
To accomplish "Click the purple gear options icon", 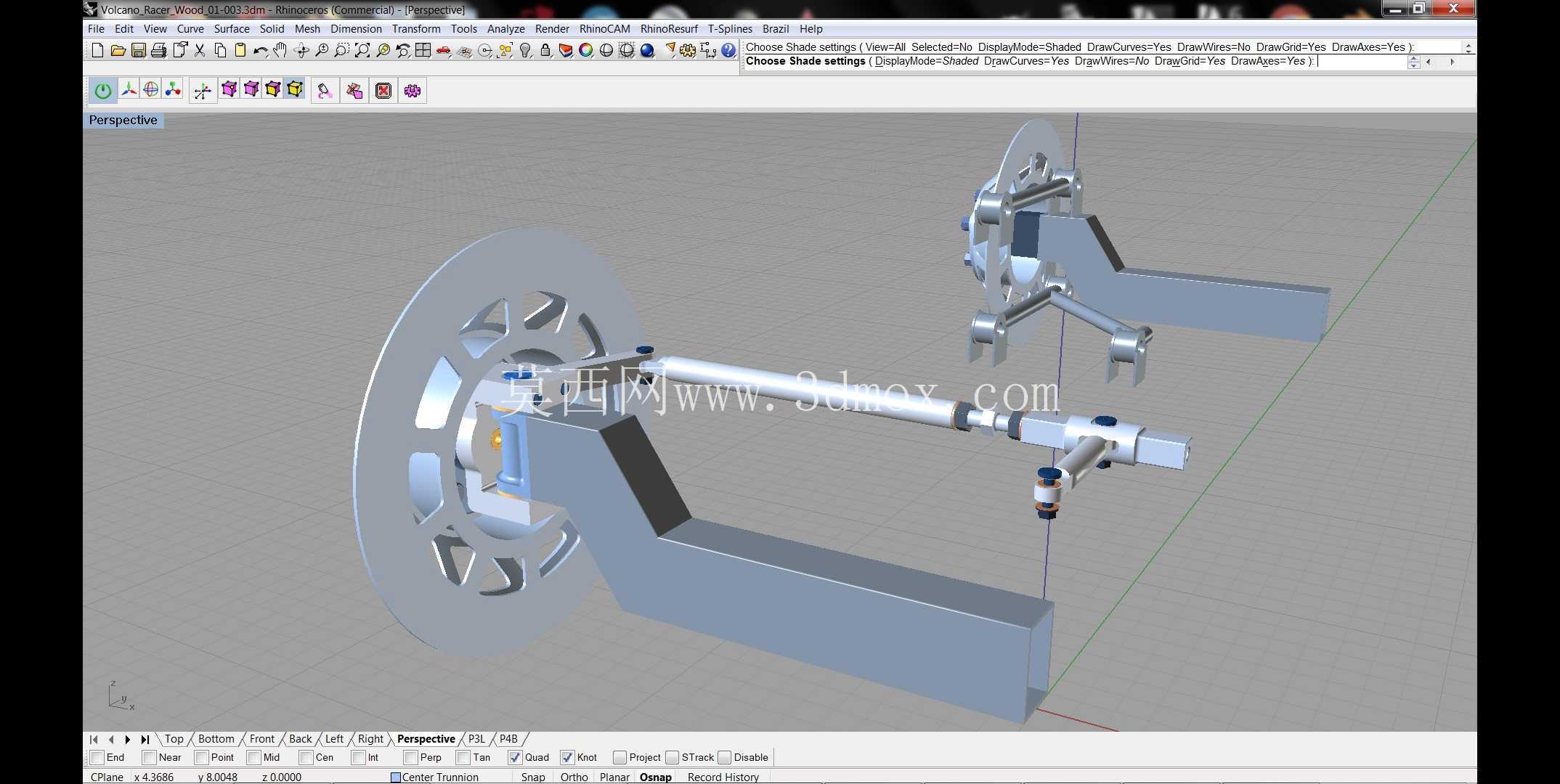I will pyautogui.click(x=413, y=91).
